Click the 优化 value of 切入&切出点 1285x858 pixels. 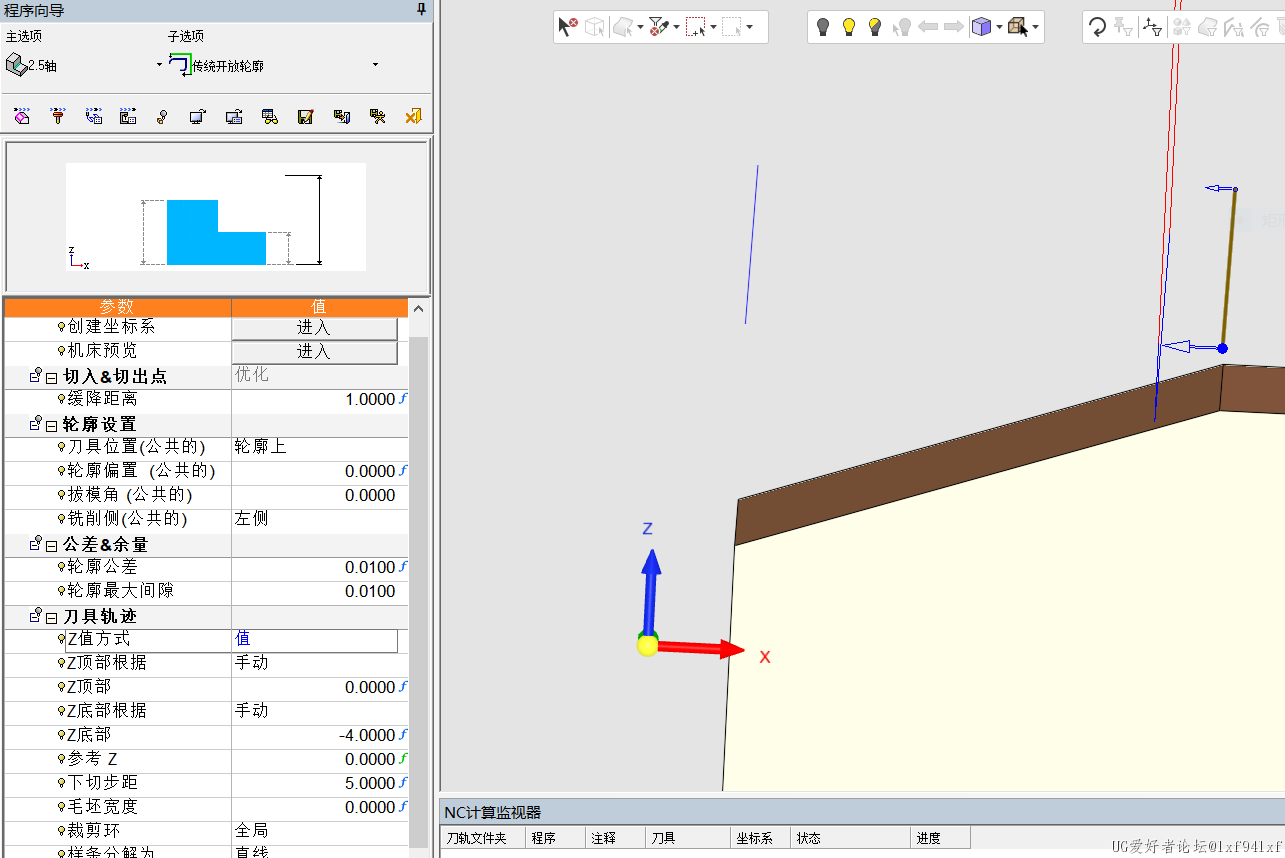[x=252, y=375]
